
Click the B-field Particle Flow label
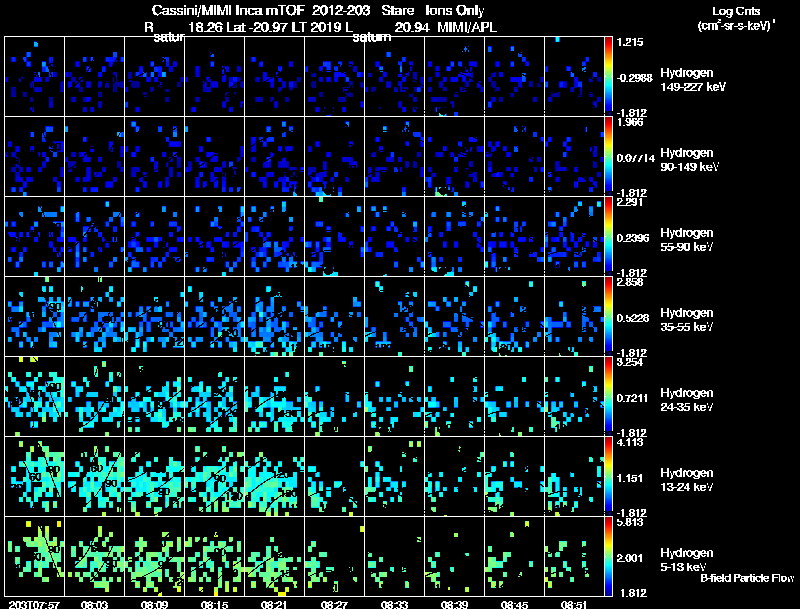pyautogui.click(x=747, y=578)
